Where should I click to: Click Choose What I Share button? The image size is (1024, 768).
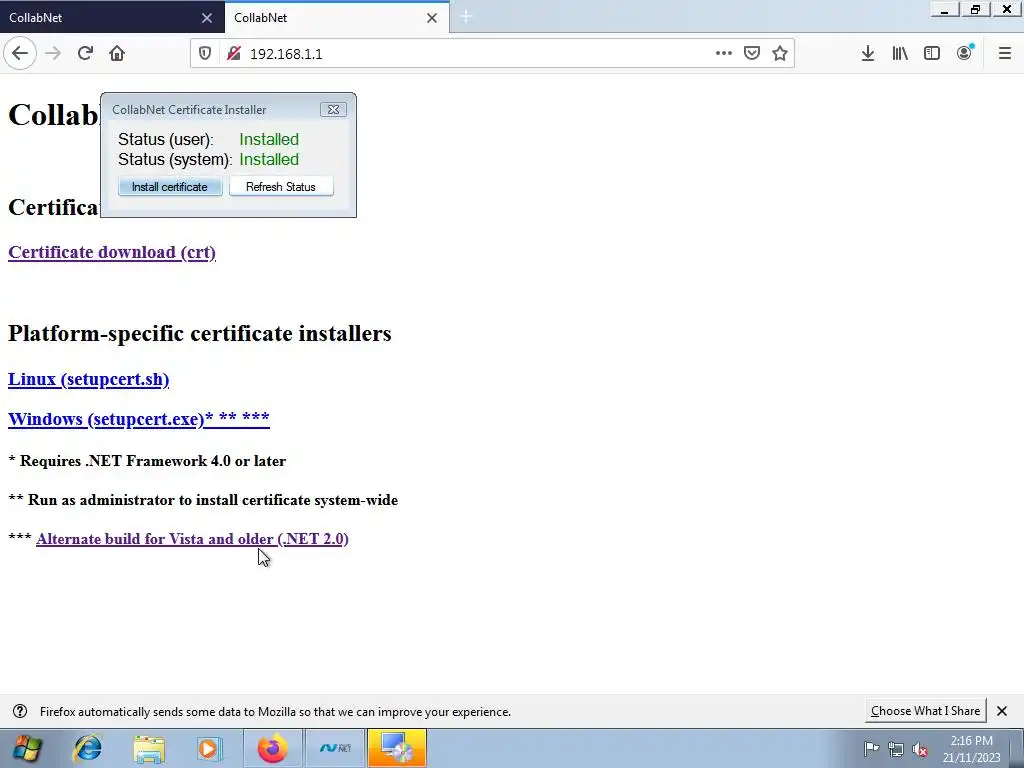tap(925, 711)
